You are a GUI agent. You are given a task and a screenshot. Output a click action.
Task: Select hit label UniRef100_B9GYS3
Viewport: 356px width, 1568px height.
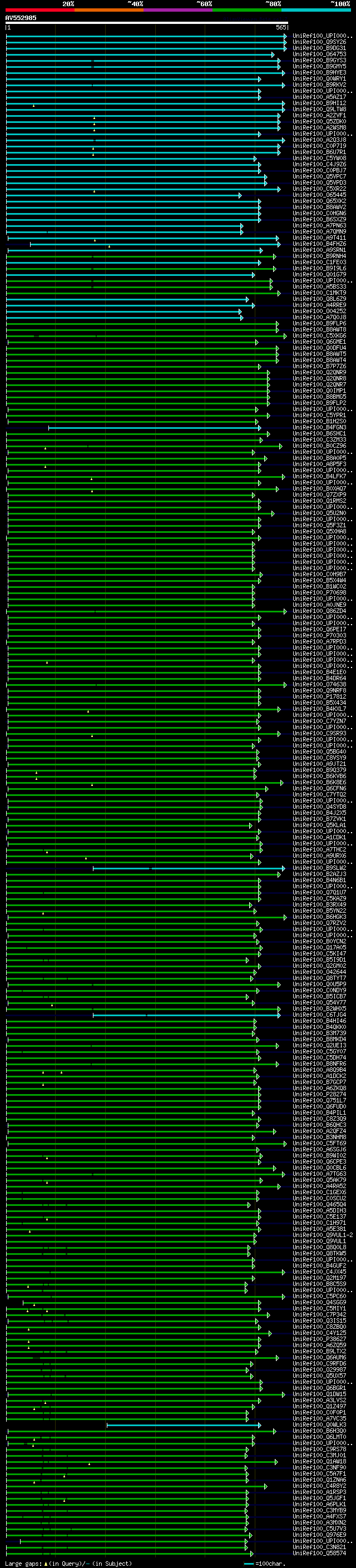coord(319,60)
